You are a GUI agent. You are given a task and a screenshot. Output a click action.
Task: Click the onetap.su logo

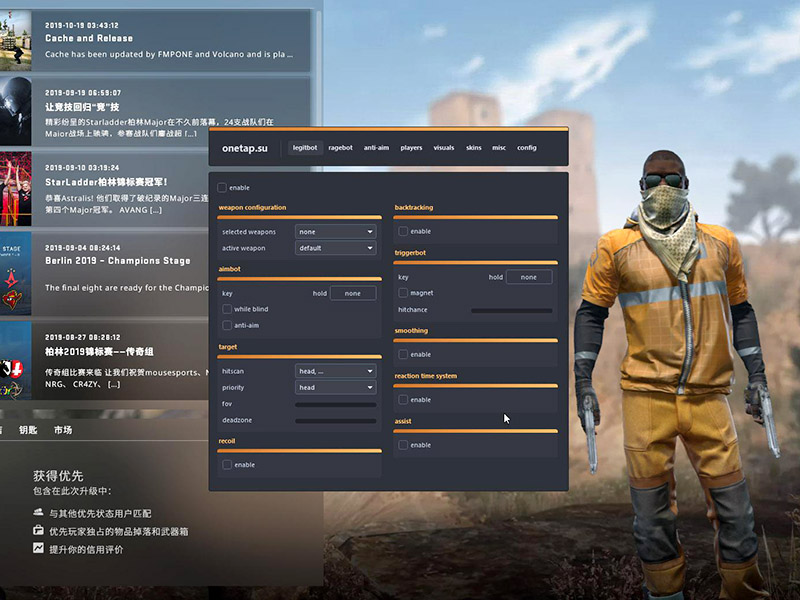click(244, 148)
